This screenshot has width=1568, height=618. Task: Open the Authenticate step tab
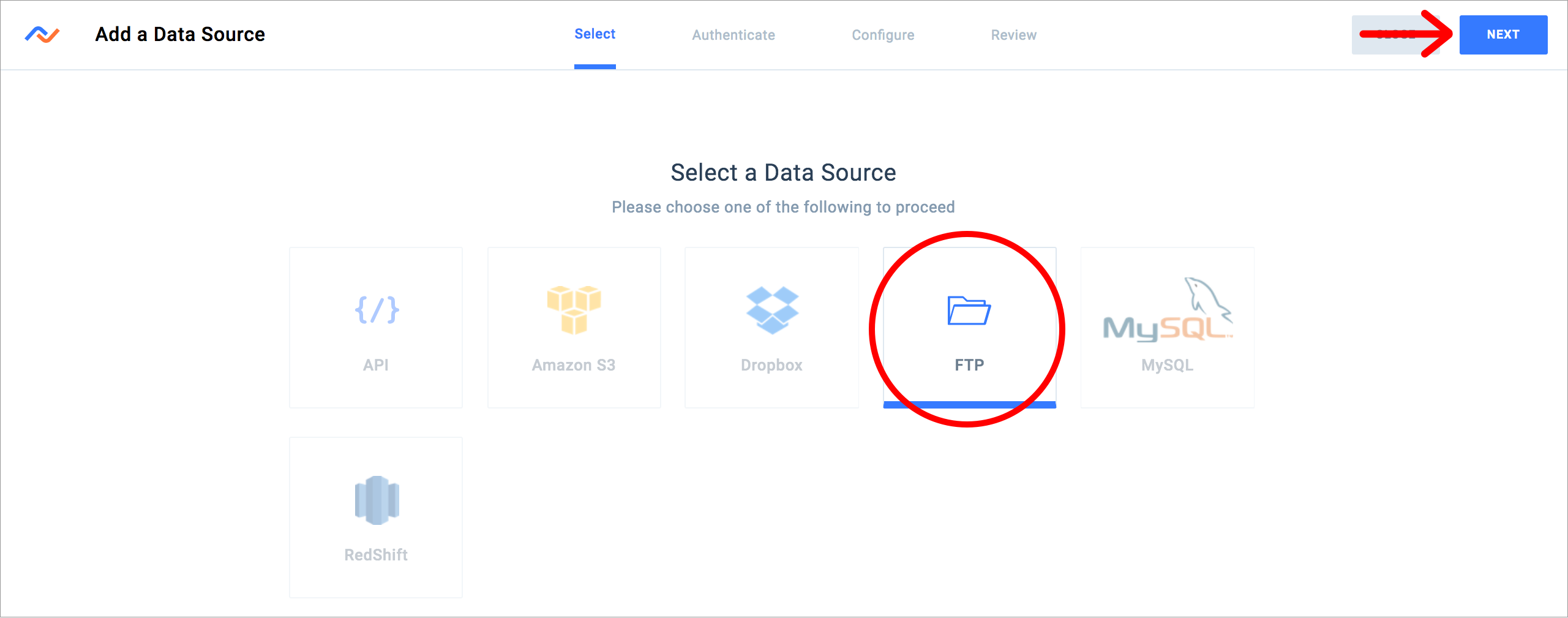pyautogui.click(x=733, y=35)
